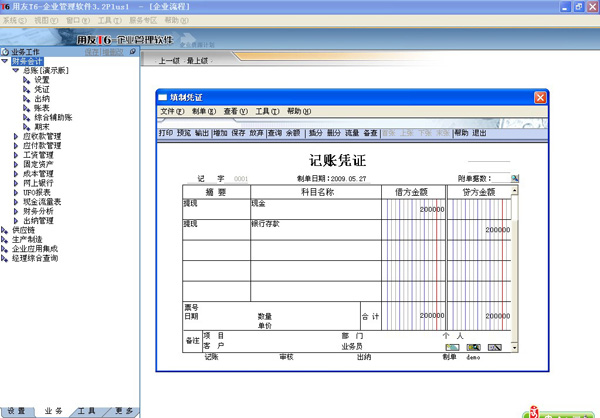Image resolution: width=600 pixels, height=418 pixels.
Task: Click 余额 in voucher toolbar
Action: click(293, 133)
